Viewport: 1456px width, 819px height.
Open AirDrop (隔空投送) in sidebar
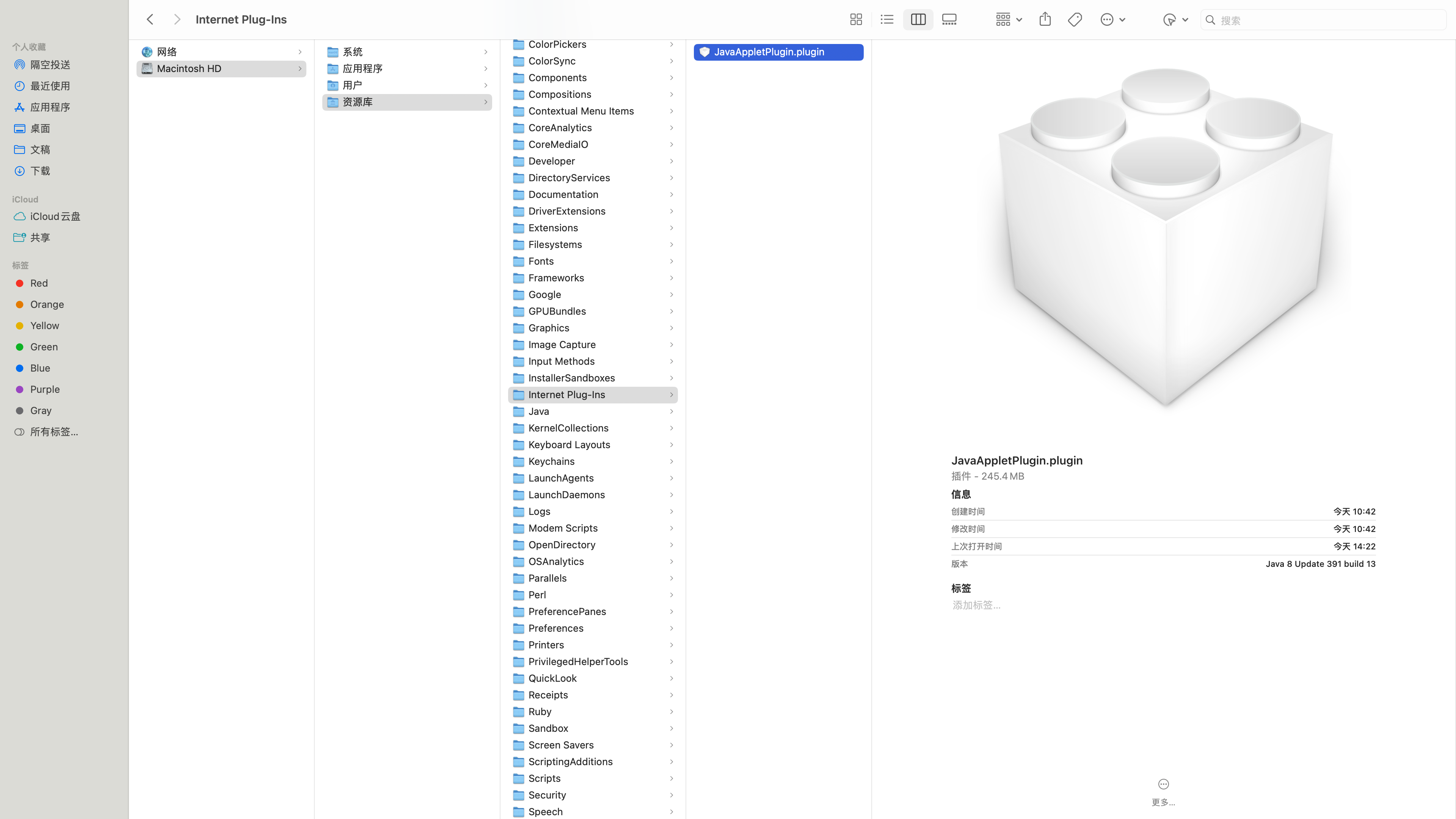pos(50,65)
